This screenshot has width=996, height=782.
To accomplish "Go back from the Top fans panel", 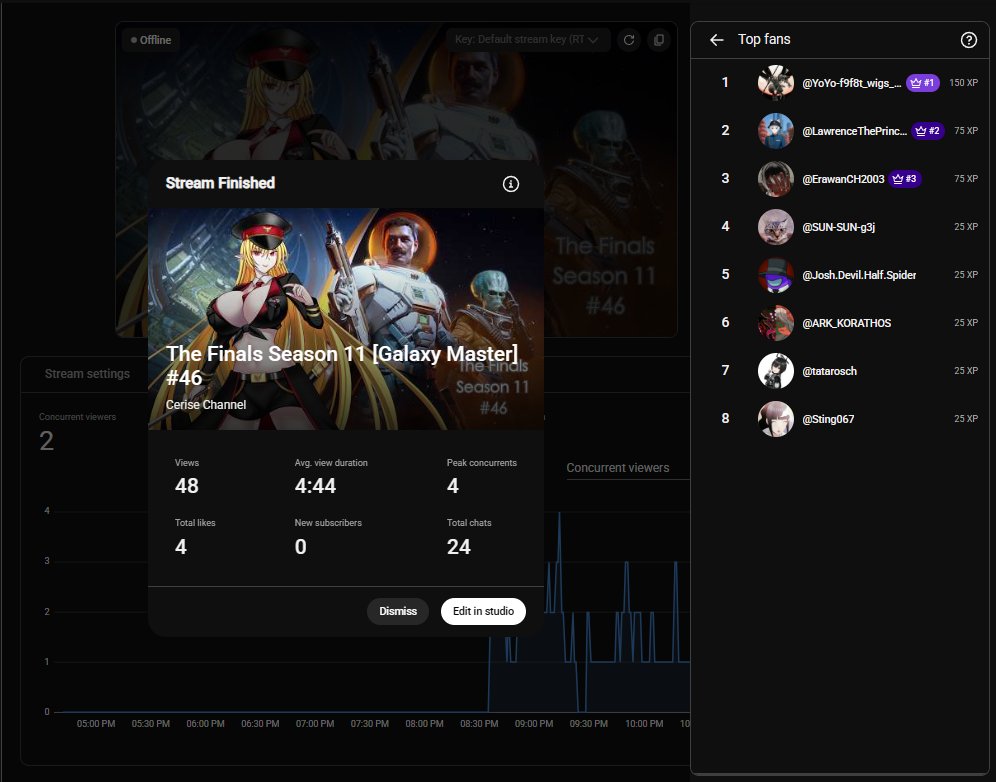I will point(717,40).
